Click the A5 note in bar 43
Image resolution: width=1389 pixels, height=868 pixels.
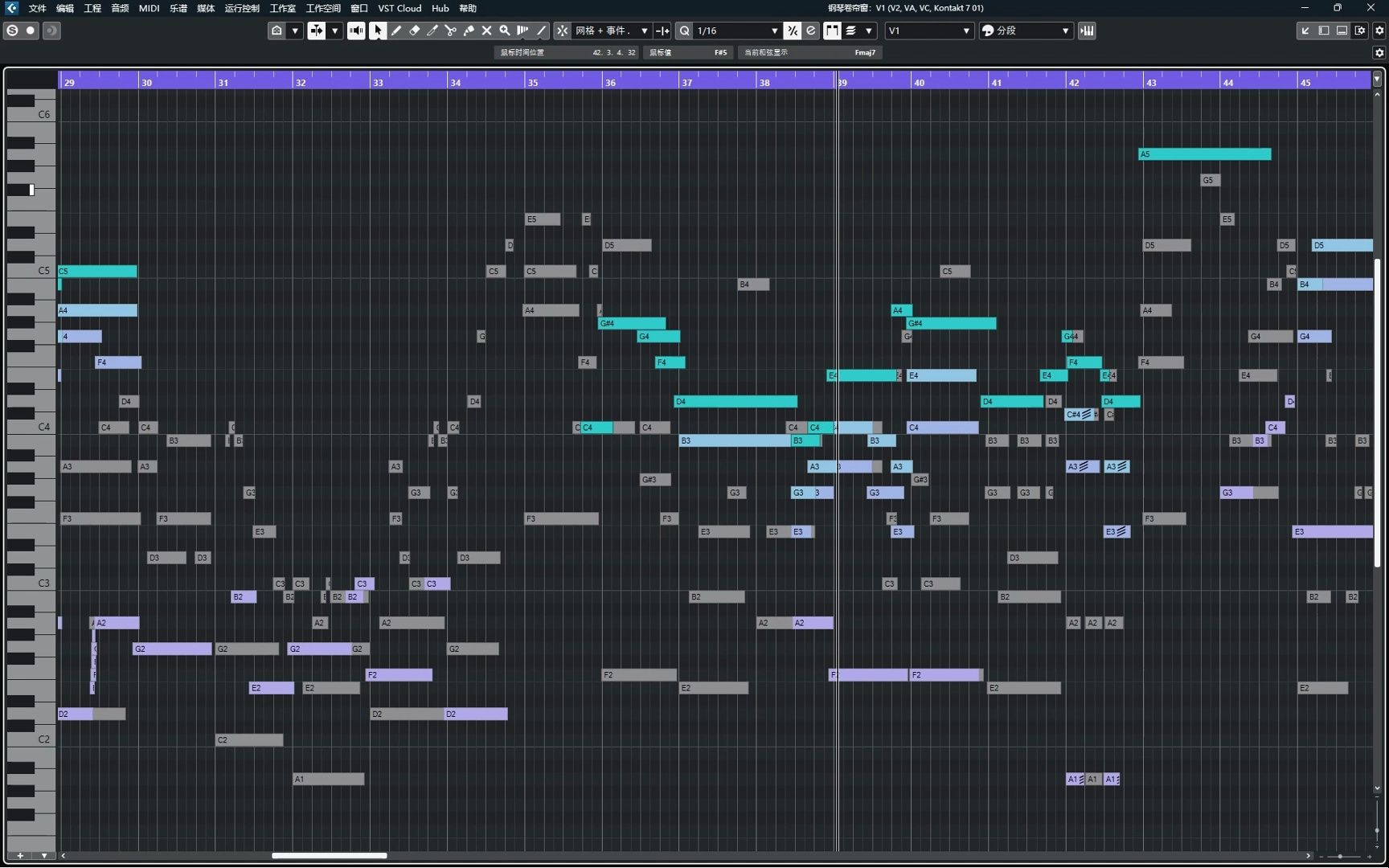[x=1205, y=154]
